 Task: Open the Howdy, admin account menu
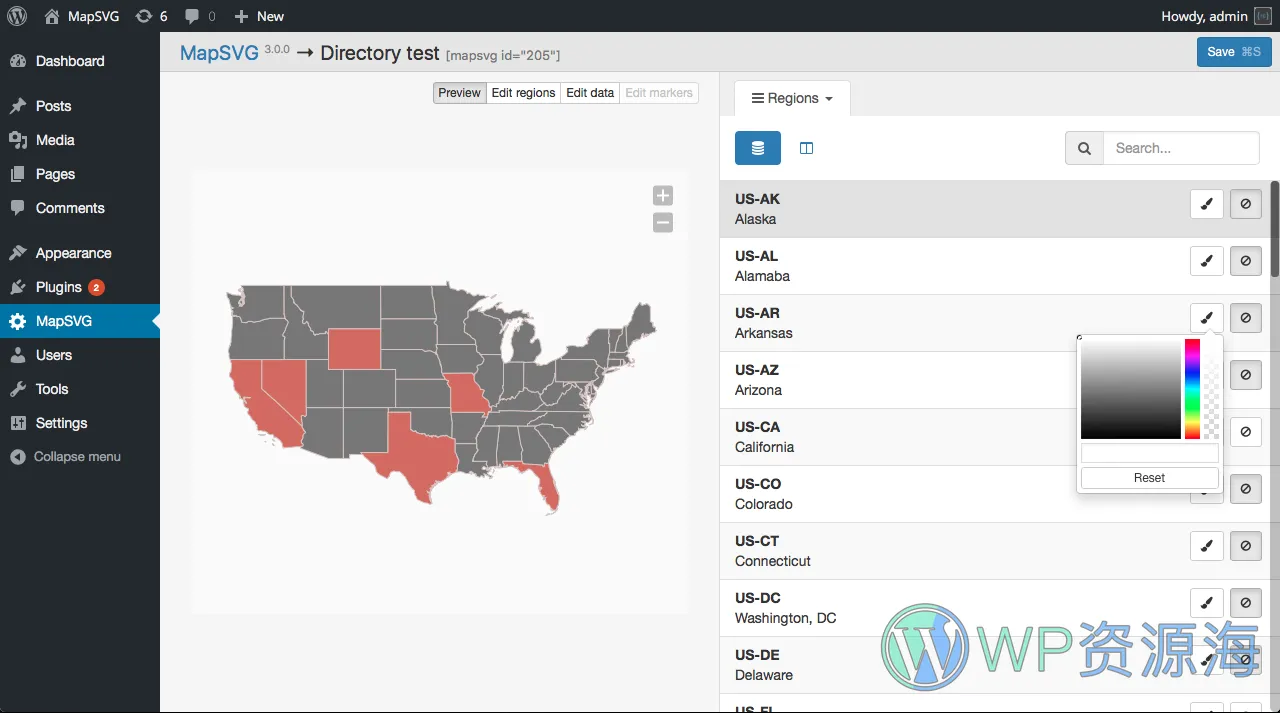(x=1216, y=16)
